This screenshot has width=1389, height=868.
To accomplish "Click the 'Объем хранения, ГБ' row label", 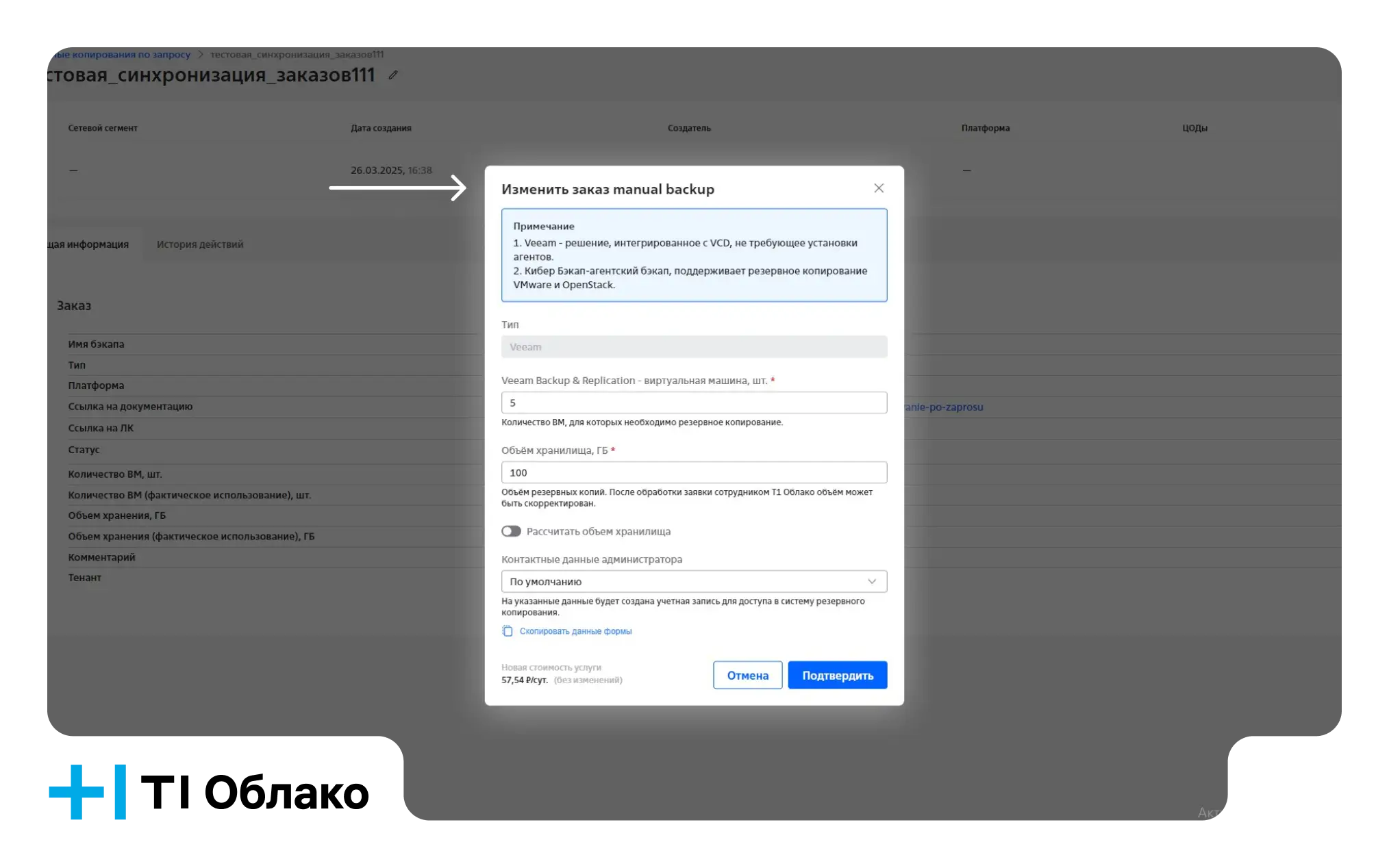I will [116, 515].
